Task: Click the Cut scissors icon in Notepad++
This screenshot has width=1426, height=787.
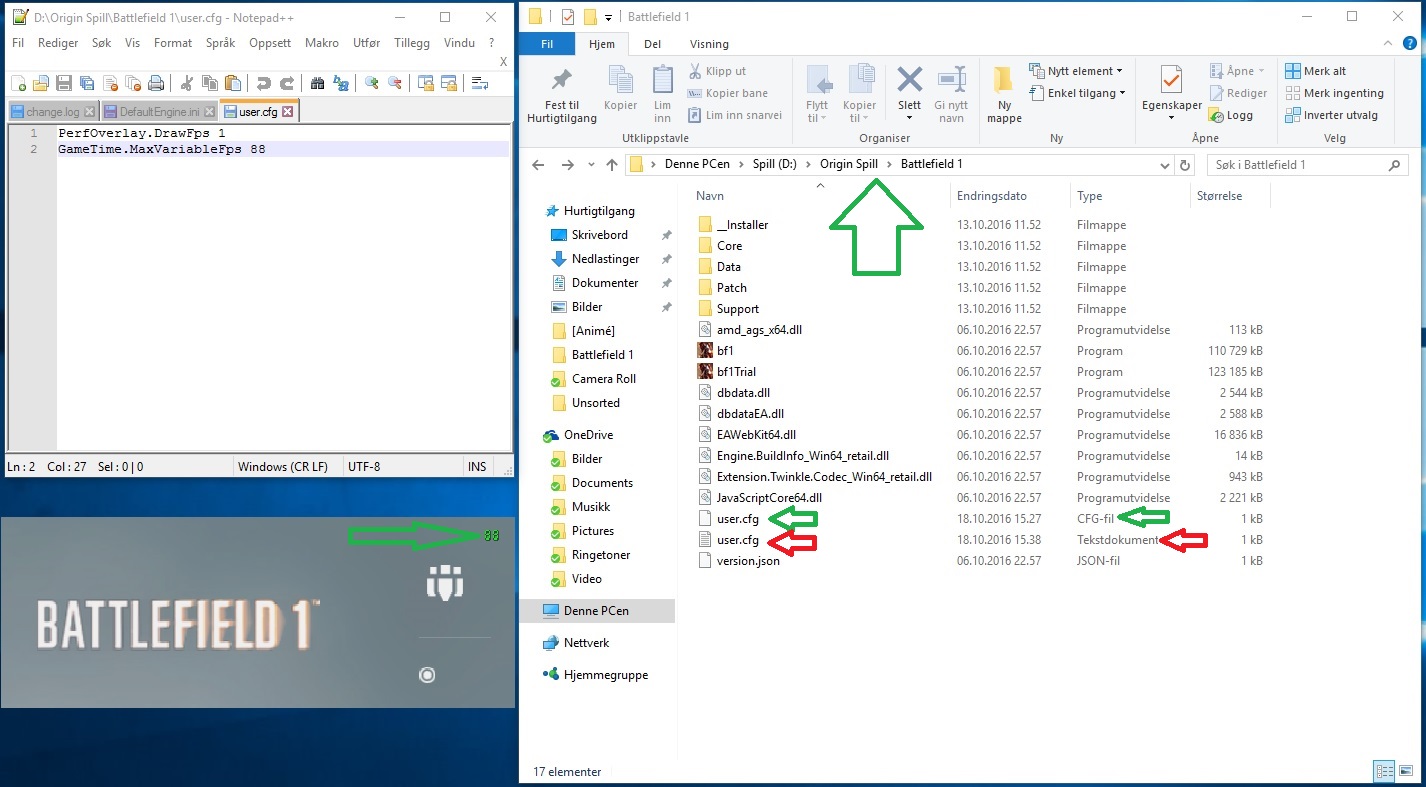Action: (x=187, y=83)
